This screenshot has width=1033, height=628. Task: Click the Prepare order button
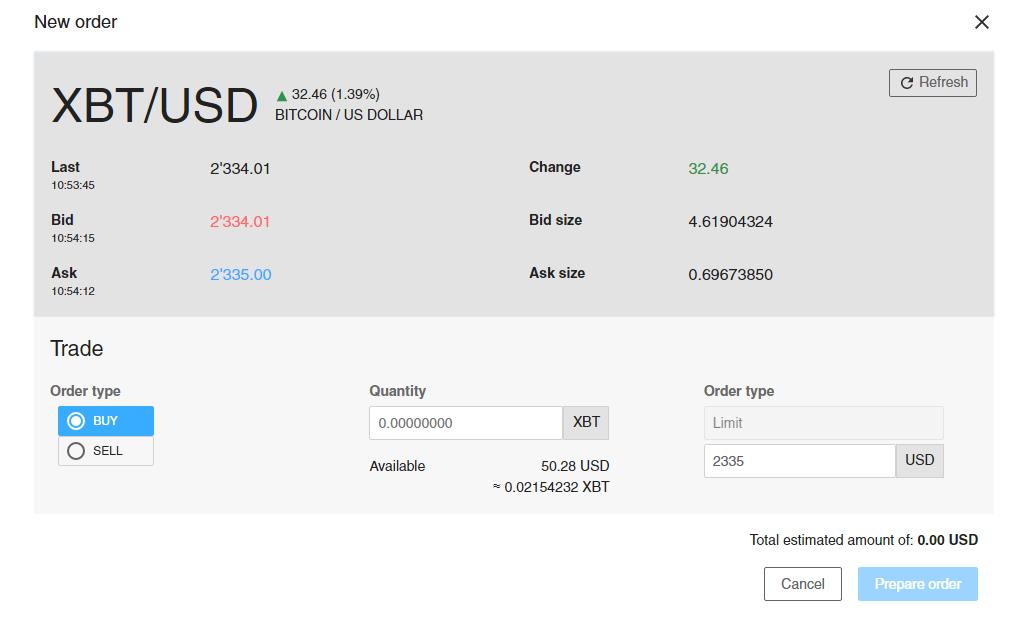tap(918, 584)
